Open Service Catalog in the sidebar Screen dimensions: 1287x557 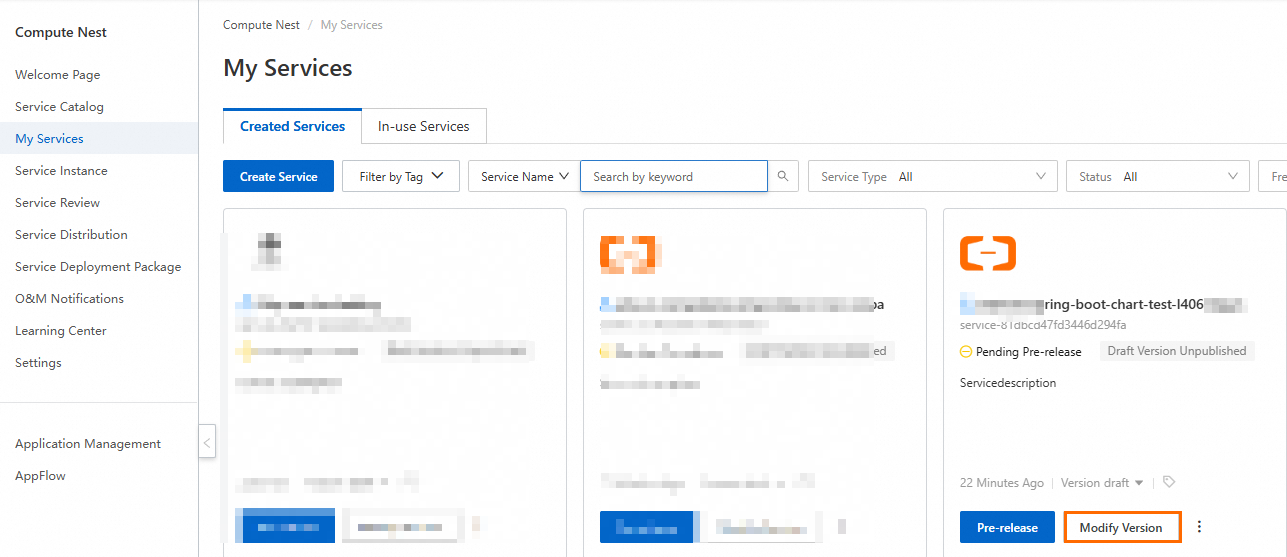tap(59, 106)
